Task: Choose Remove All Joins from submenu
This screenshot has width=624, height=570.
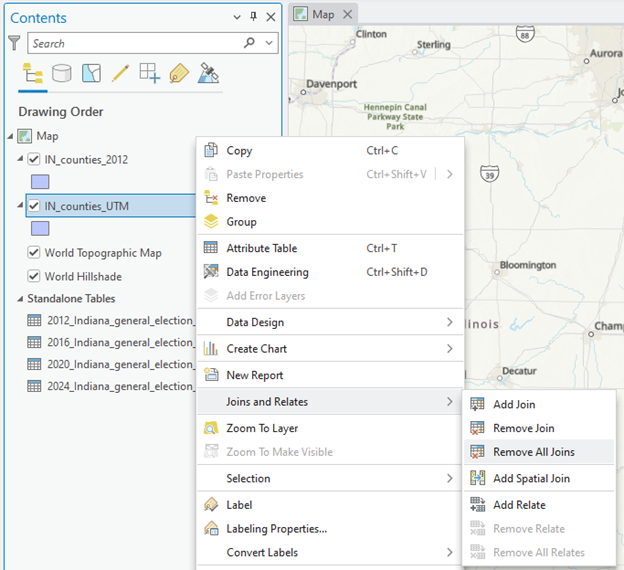Action: click(x=533, y=452)
